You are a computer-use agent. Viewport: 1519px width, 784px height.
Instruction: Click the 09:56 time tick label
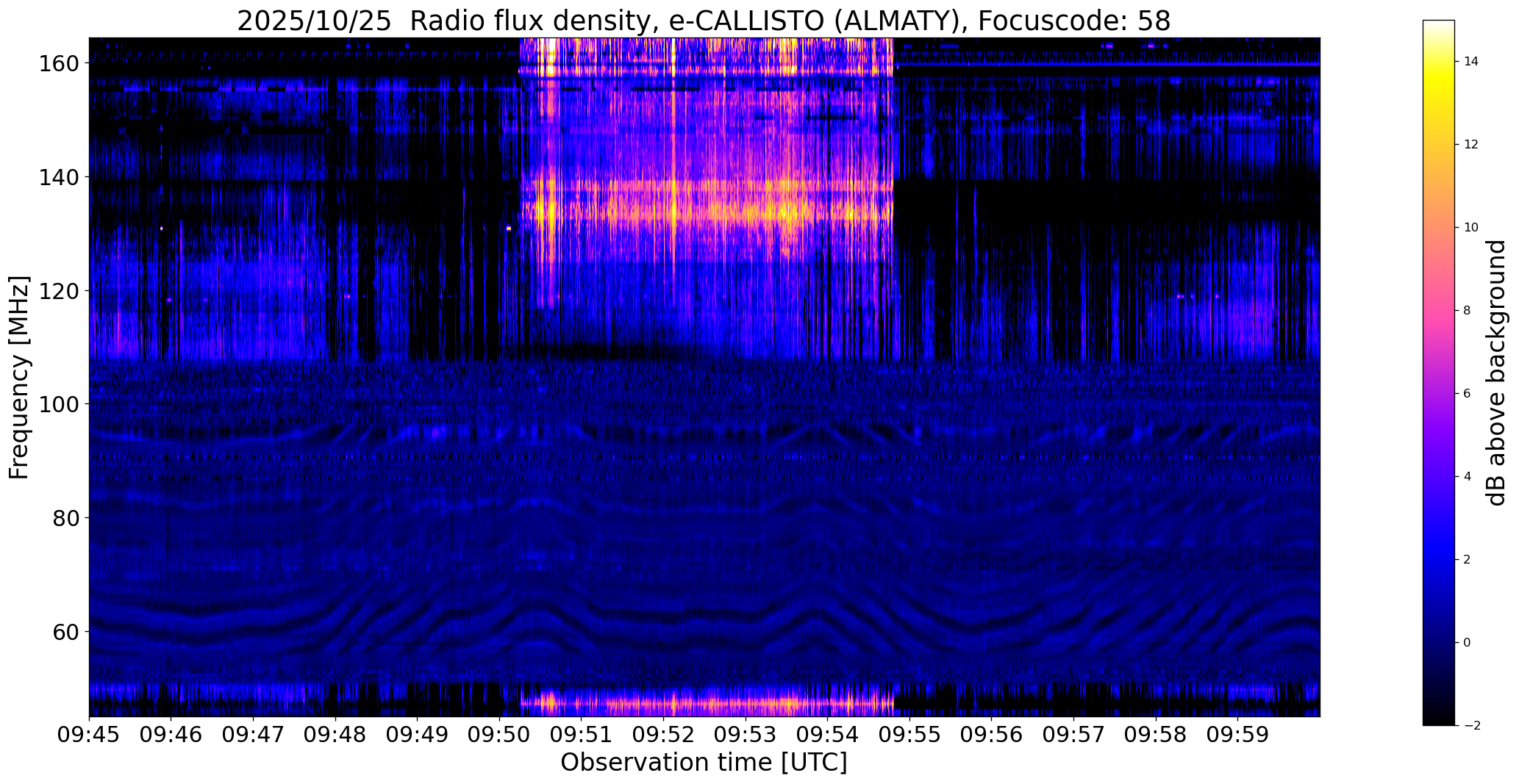992,735
